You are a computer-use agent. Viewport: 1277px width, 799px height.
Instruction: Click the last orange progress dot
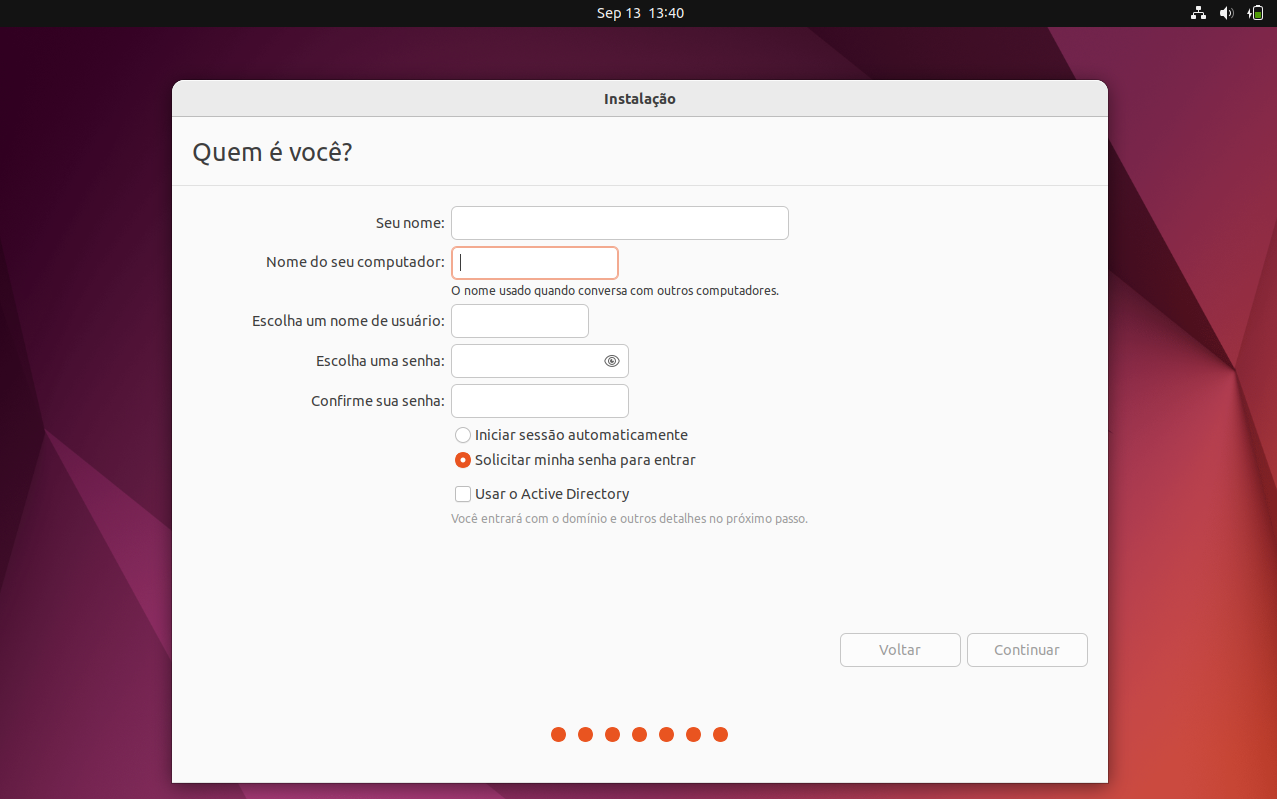tap(720, 735)
